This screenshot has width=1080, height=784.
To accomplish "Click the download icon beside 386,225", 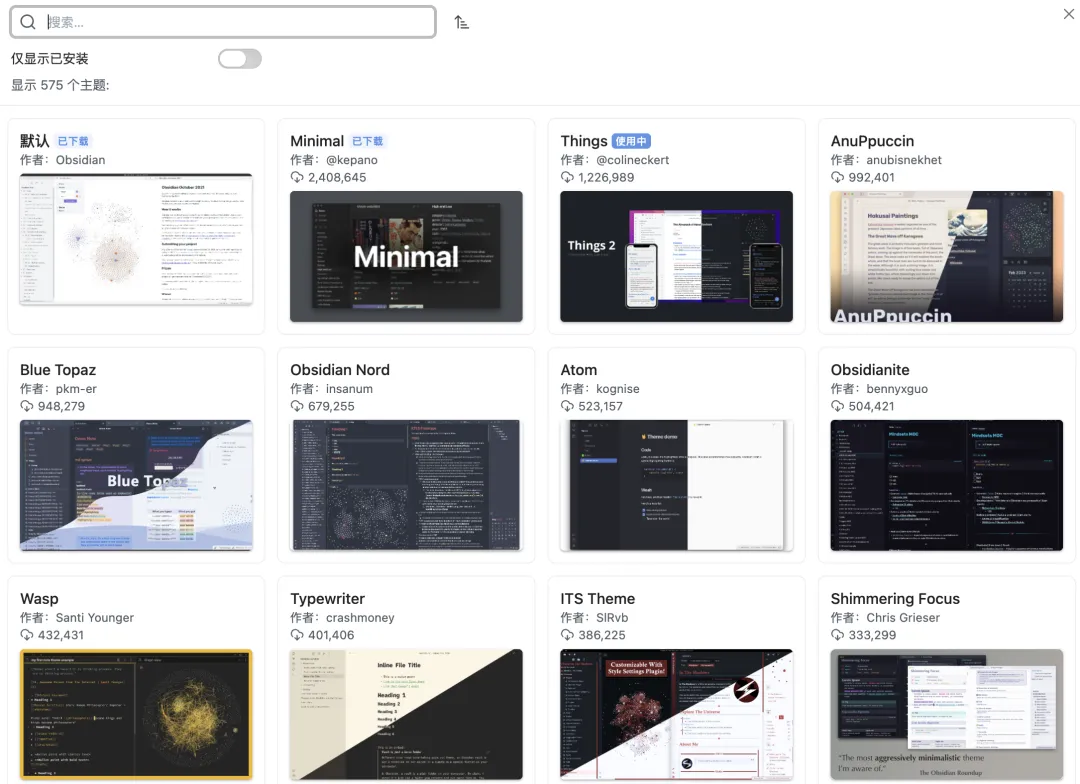I will click(x=567, y=635).
